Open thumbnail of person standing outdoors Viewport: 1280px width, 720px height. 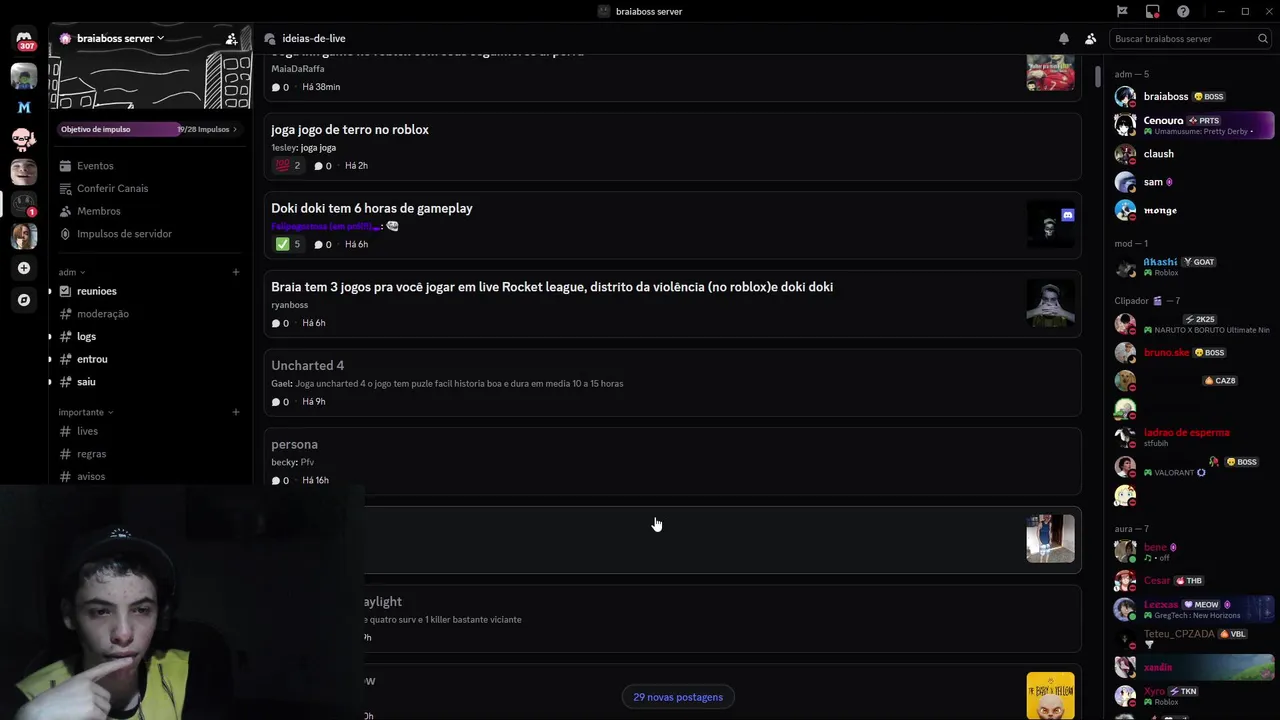[1050, 539]
